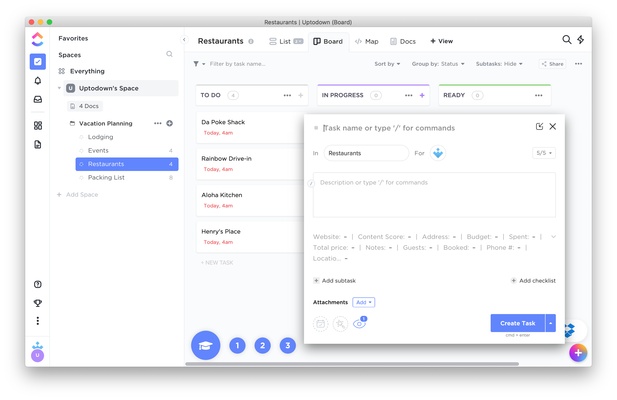
Task: Add a task to IN PROGRESS column
Action: coord(422,95)
